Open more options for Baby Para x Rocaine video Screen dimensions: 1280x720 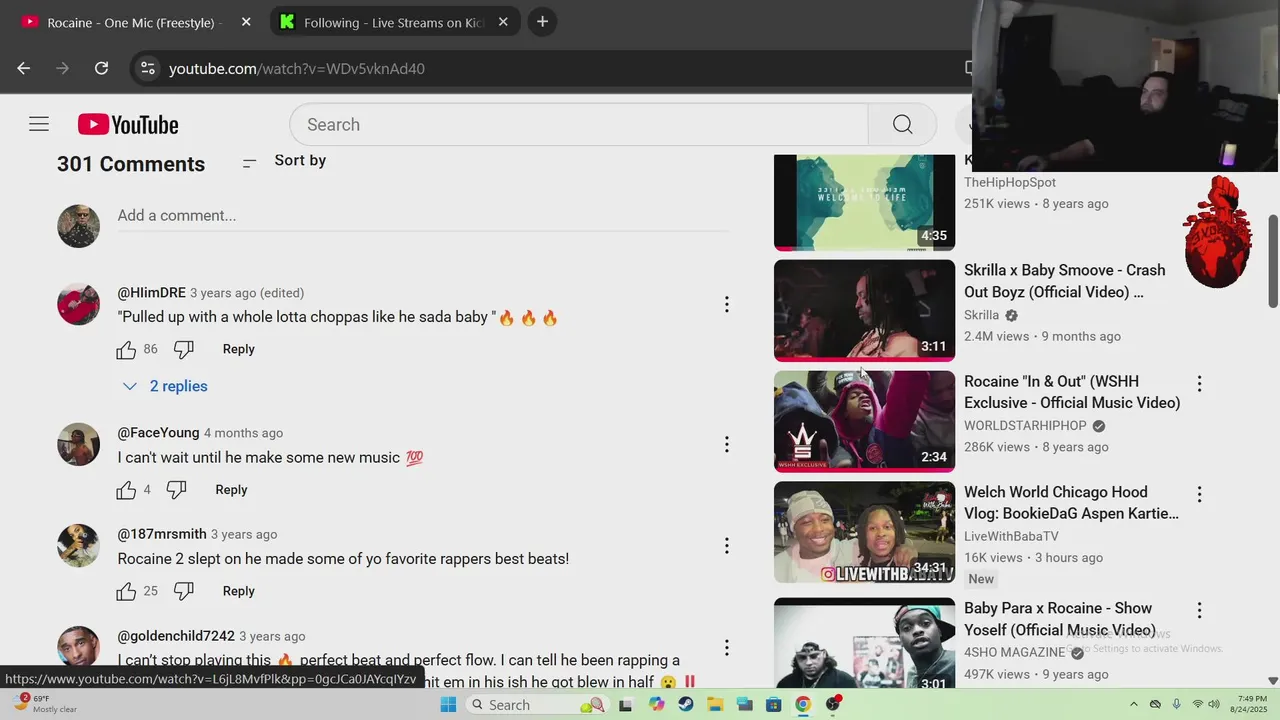[1199, 610]
